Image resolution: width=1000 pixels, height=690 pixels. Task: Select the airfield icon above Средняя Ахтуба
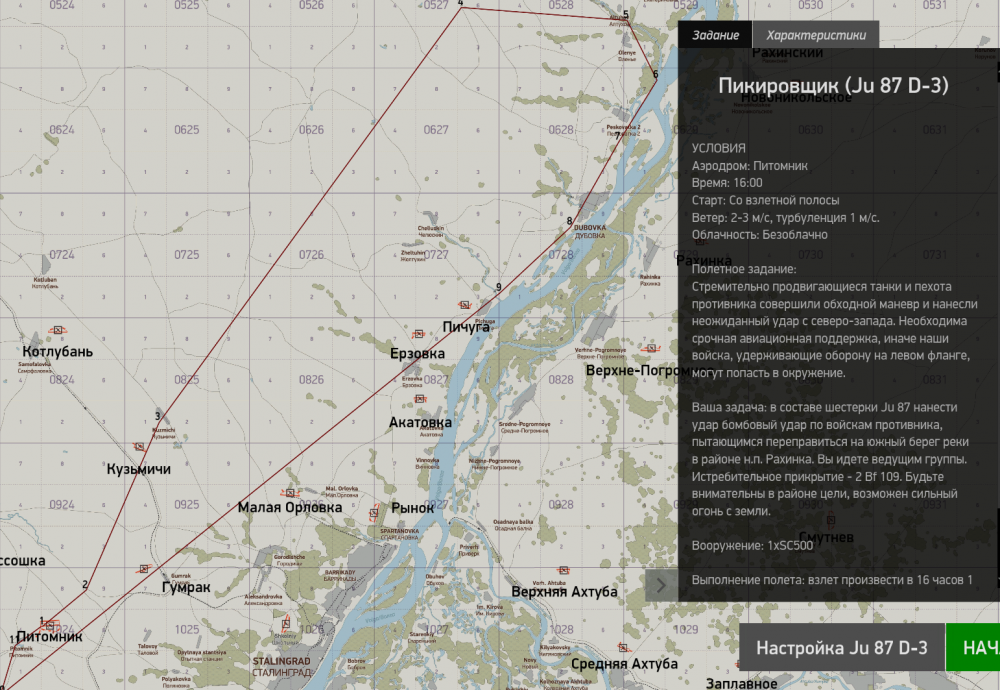623,648
